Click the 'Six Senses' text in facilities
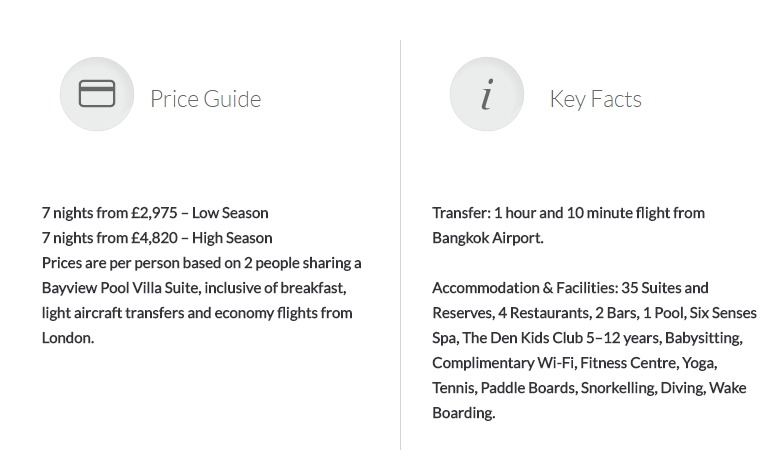771x465 pixels. pos(723,313)
